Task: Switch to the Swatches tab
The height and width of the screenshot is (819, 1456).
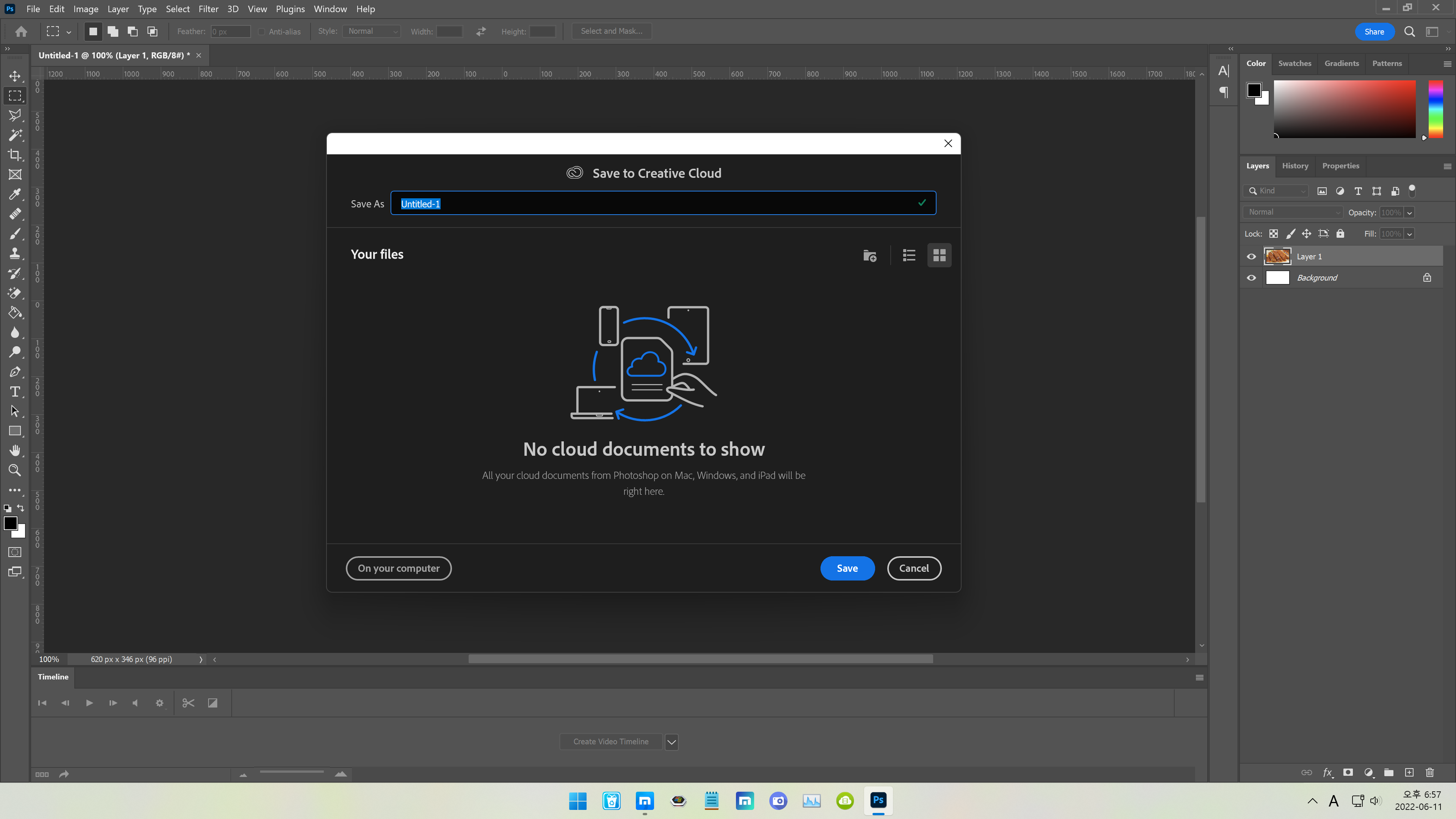Action: point(1294,63)
